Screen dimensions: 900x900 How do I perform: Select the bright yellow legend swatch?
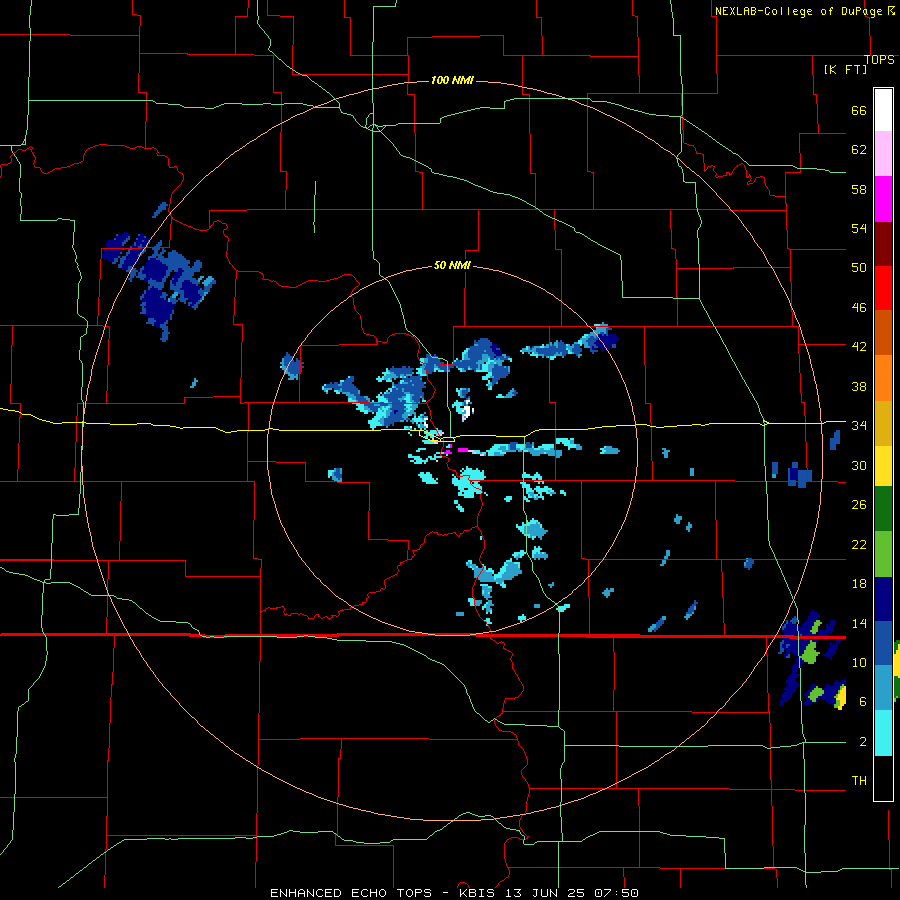883,466
